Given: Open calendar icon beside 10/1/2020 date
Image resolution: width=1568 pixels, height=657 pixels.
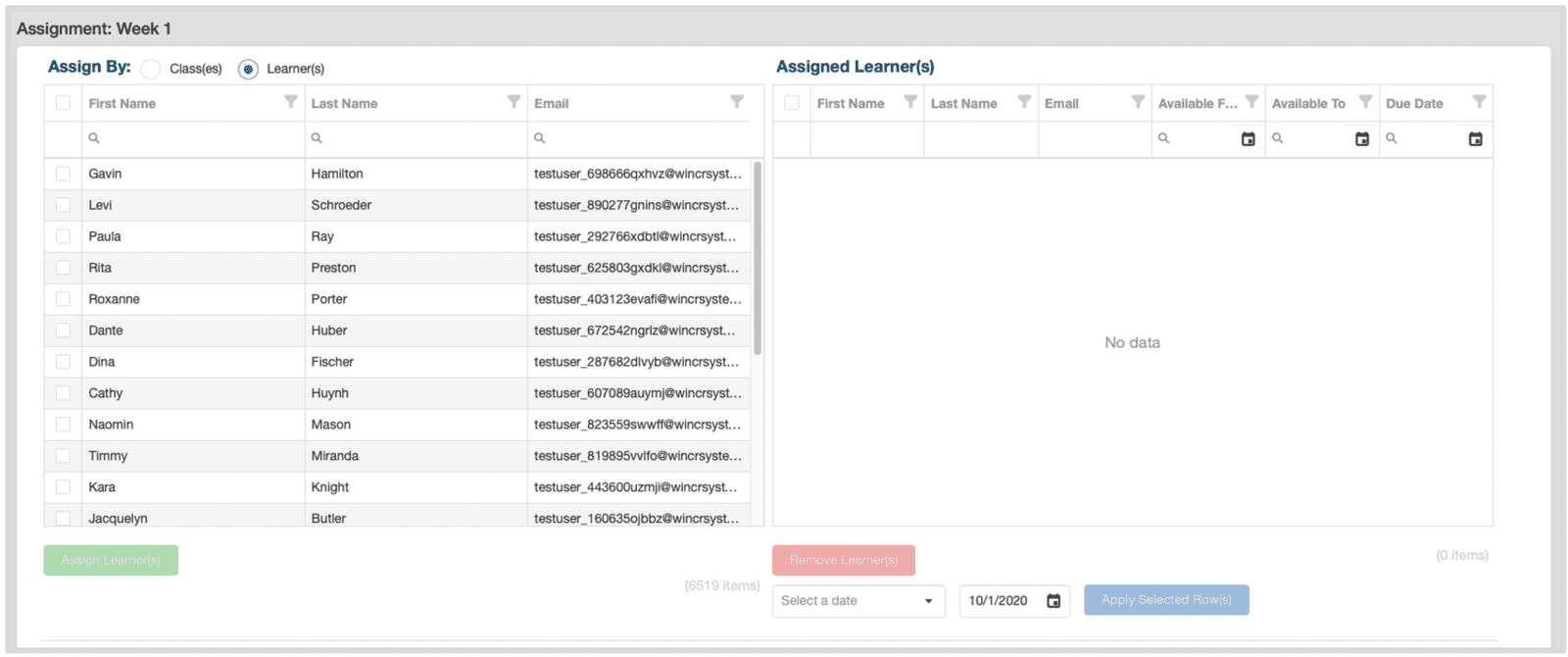Looking at the screenshot, I should tap(1053, 601).
